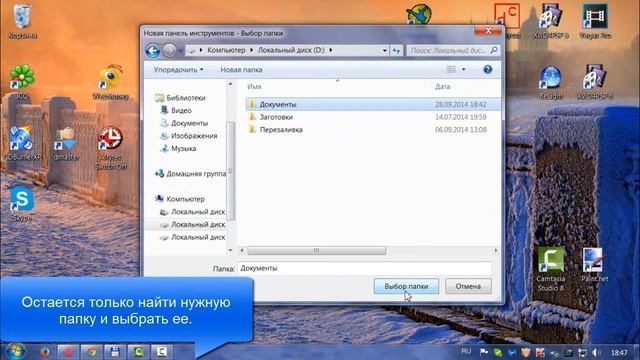The height and width of the screenshot is (360, 640).
Task: Select the dmaster desktop shortcut
Action: [66, 143]
